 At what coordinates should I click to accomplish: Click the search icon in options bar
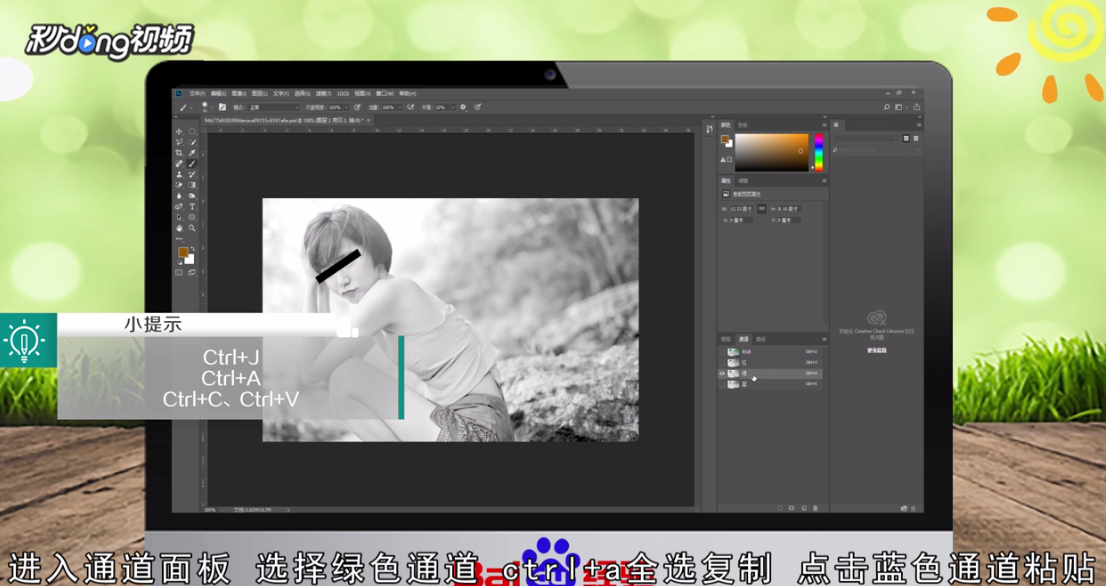tap(887, 107)
